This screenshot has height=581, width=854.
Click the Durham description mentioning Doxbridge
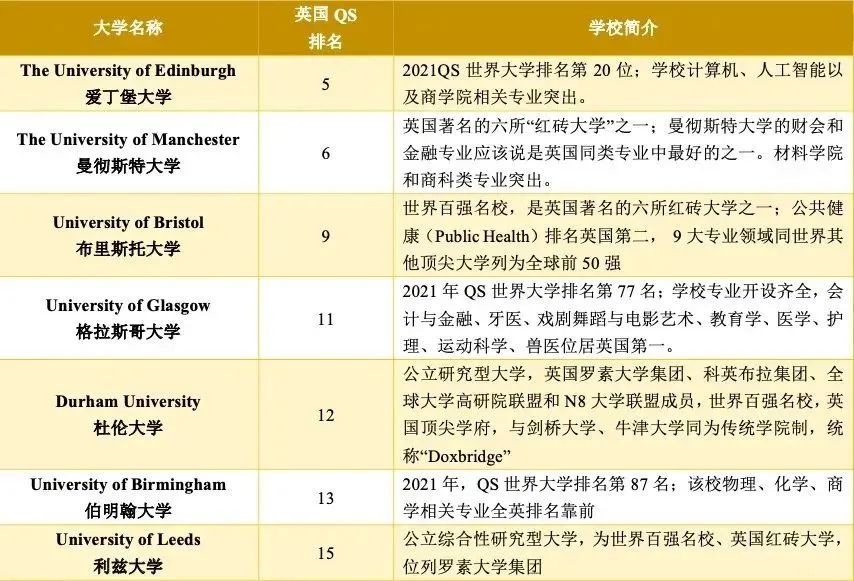click(x=622, y=414)
